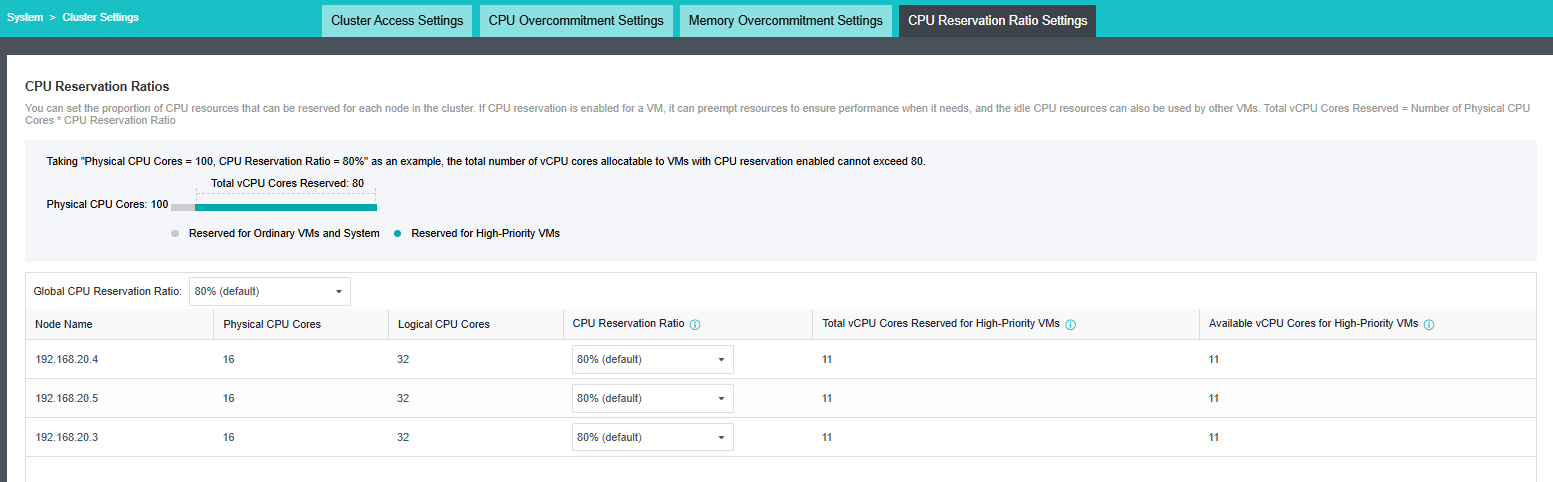1553x482 pixels.
Task: Click the System breadcrumb link
Action: 25,17
